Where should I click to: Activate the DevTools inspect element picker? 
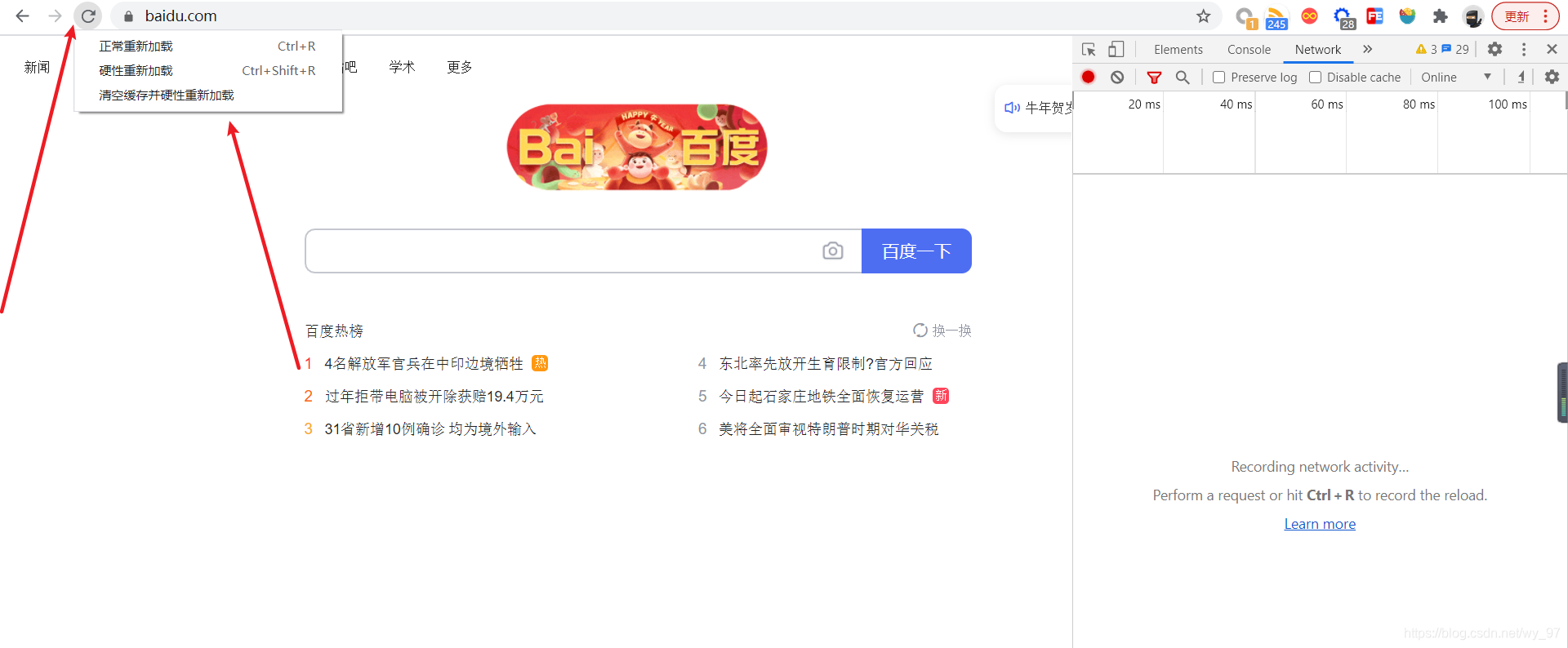pos(1089,50)
